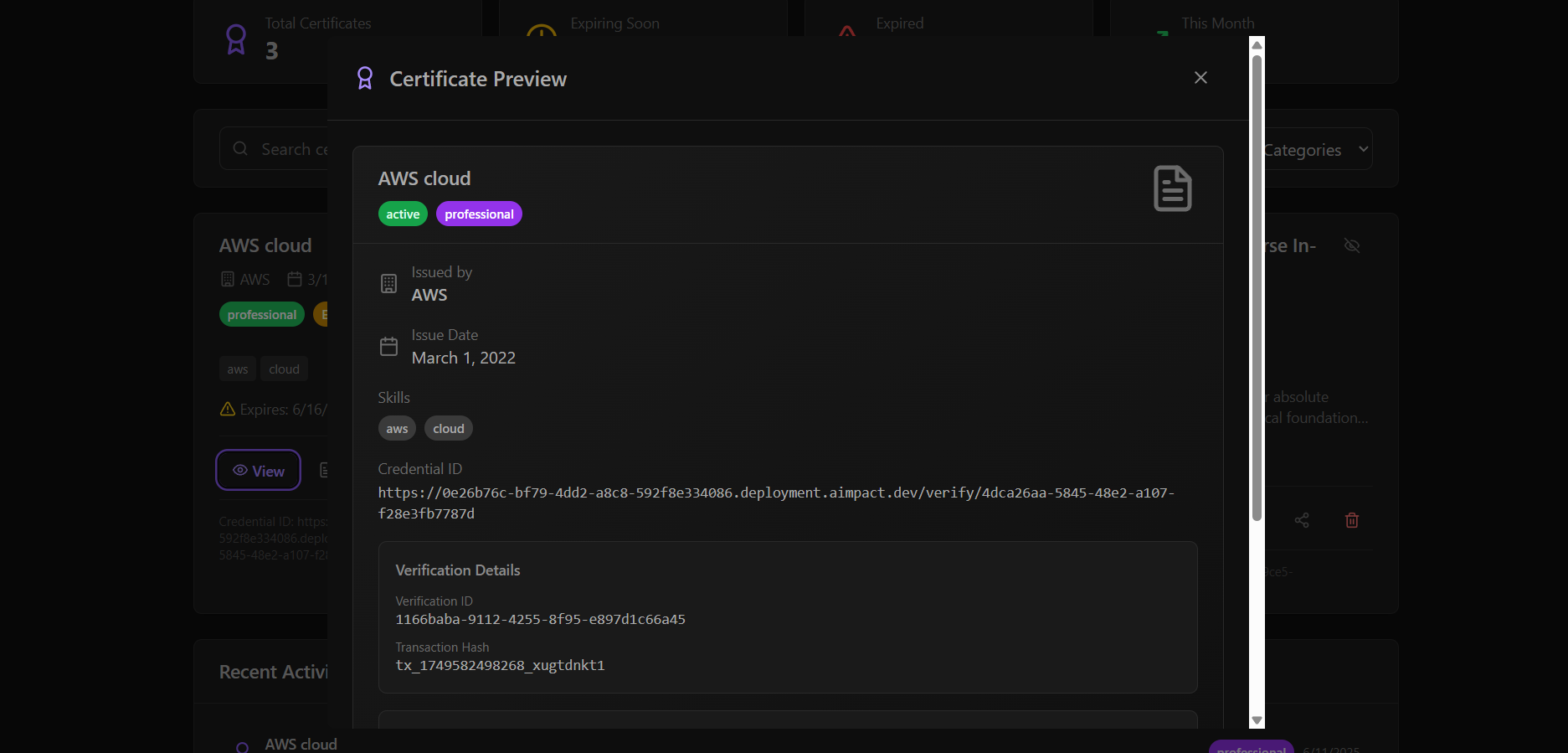Image resolution: width=1568 pixels, height=753 pixels.
Task: Click the Recent Activity heading
Action: pos(274,672)
